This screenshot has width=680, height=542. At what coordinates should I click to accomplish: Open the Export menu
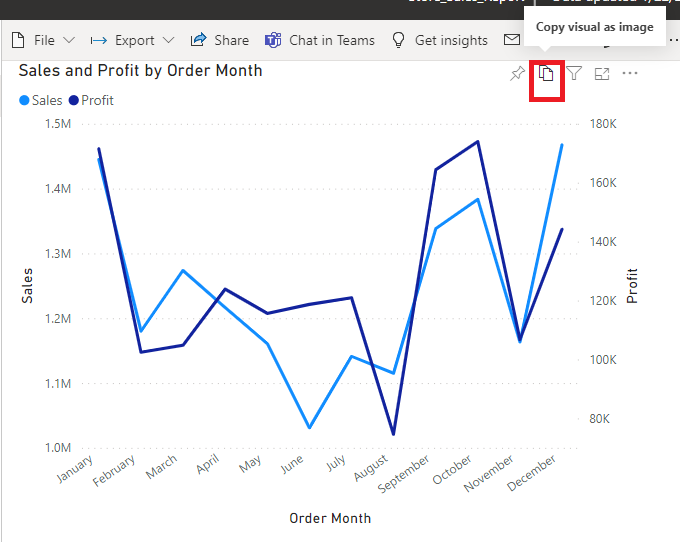(x=132, y=40)
